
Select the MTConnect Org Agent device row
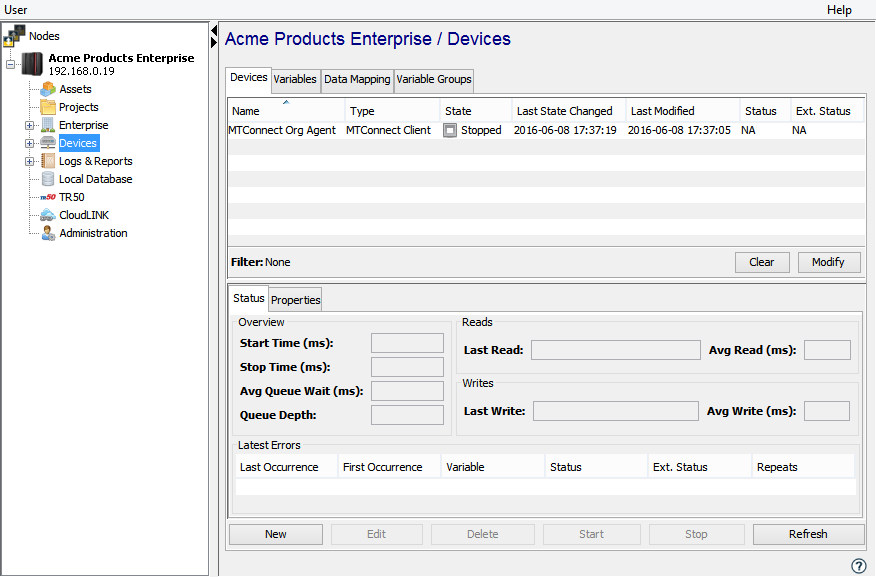(546, 130)
